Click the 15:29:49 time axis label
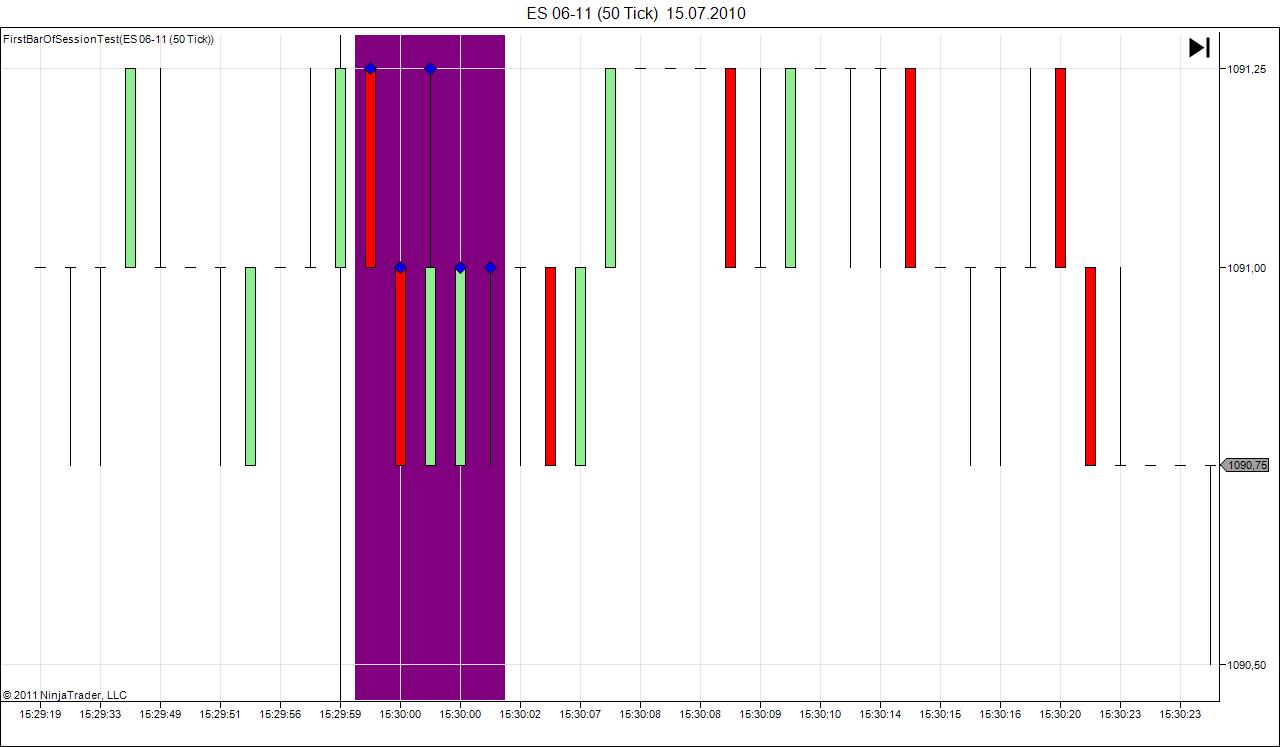 tap(160, 714)
